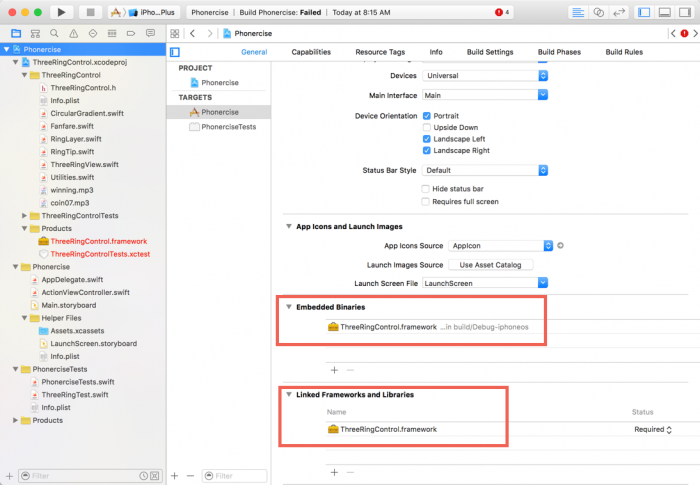The image size is (700, 485).
Task: Select the Phonercise project entry
Action: pyautogui.click(x=219, y=83)
